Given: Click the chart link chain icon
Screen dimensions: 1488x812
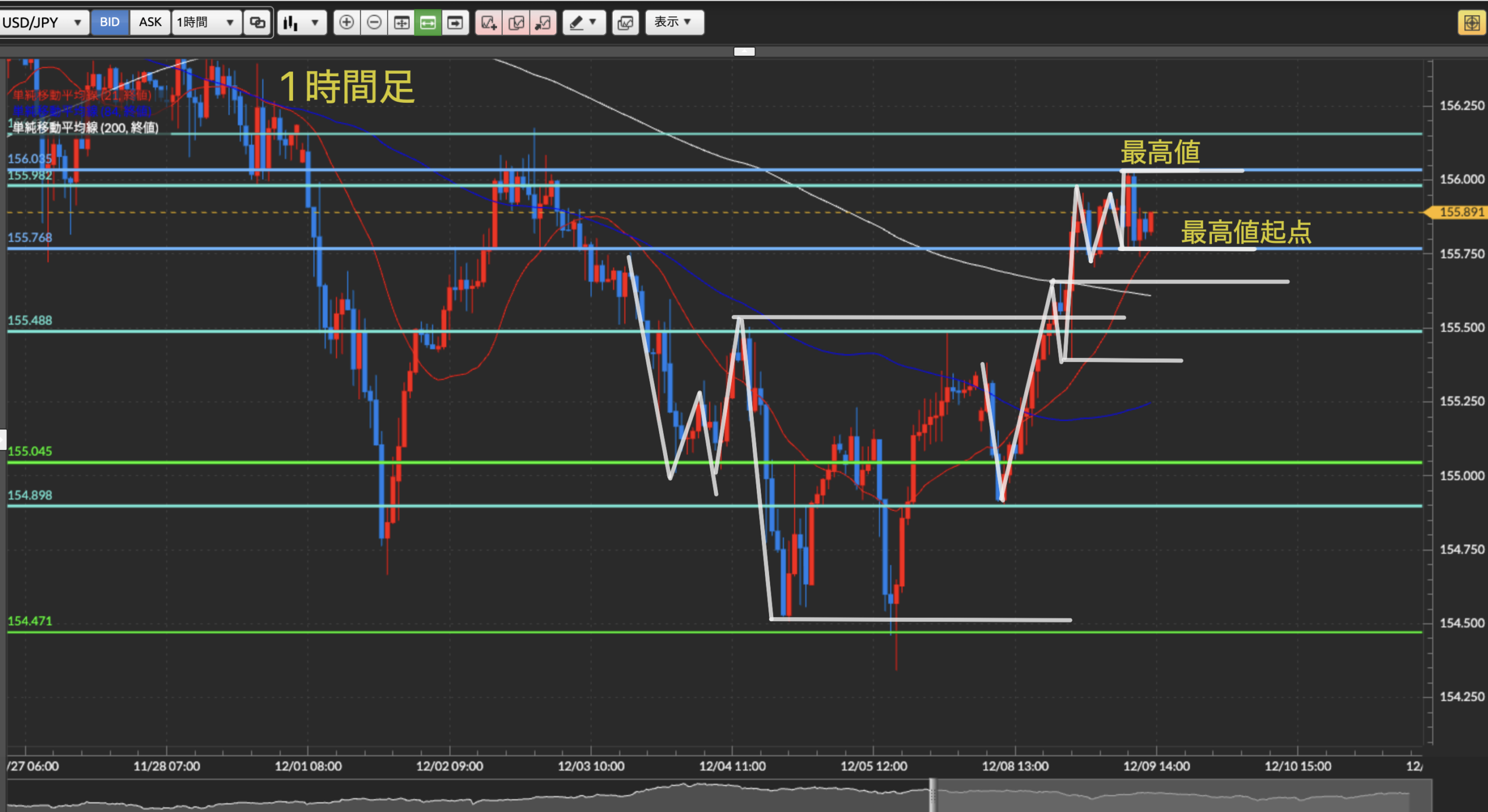Looking at the screenshot, I should click(x=257, y=23).
